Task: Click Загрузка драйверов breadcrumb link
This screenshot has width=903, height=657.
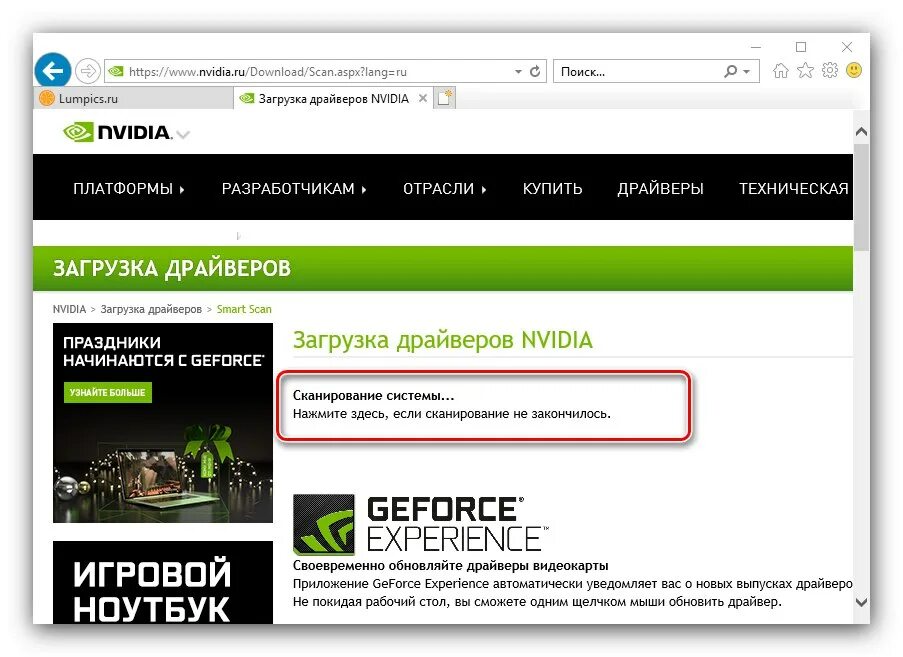Action: pos(151,309)
